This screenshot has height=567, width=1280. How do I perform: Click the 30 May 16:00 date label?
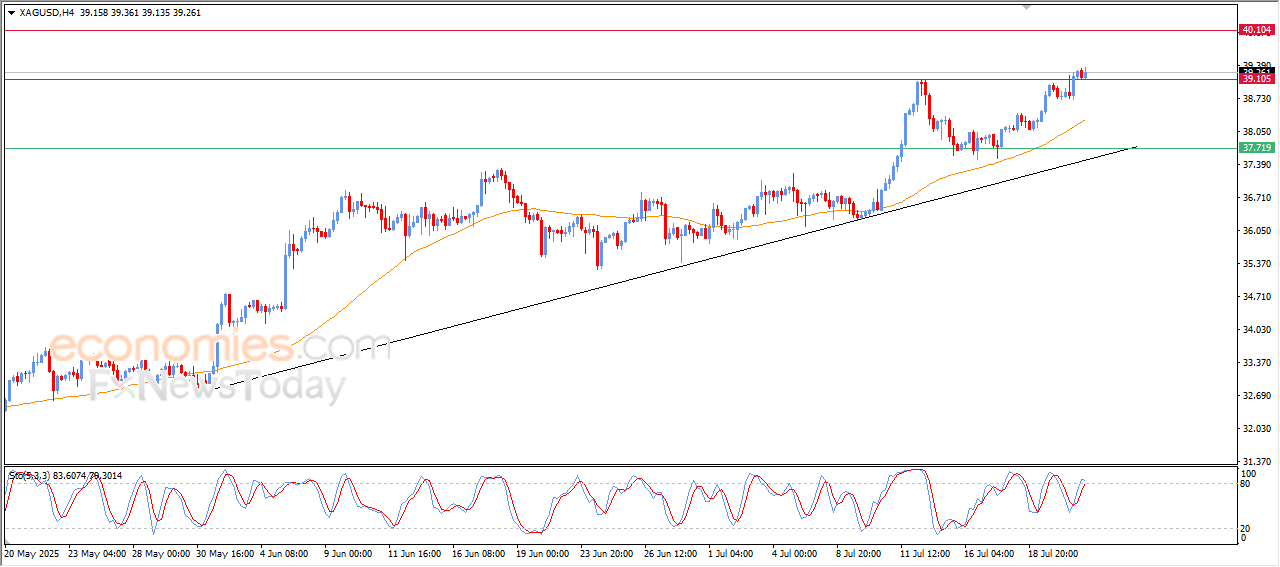click(225, 552)
